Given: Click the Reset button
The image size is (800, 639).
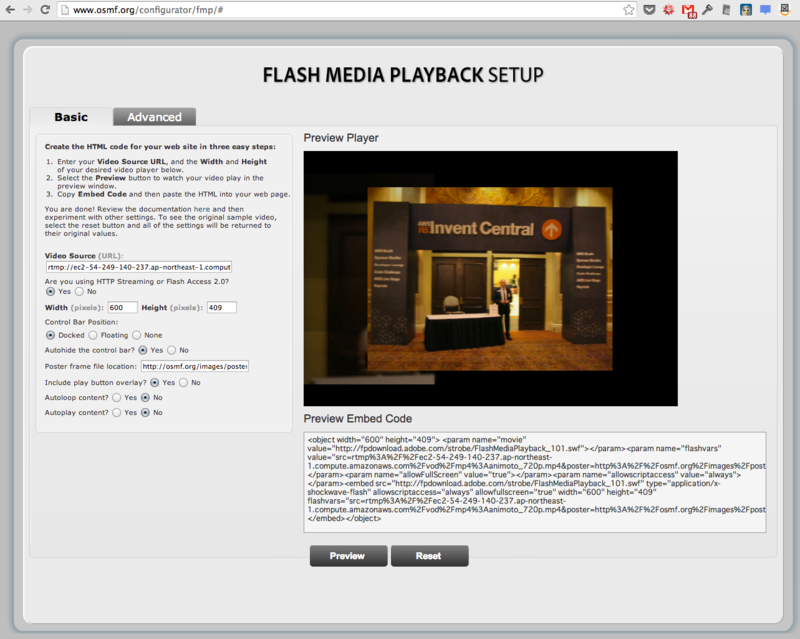Looking at the screenshot, I should tap(430, 556).
